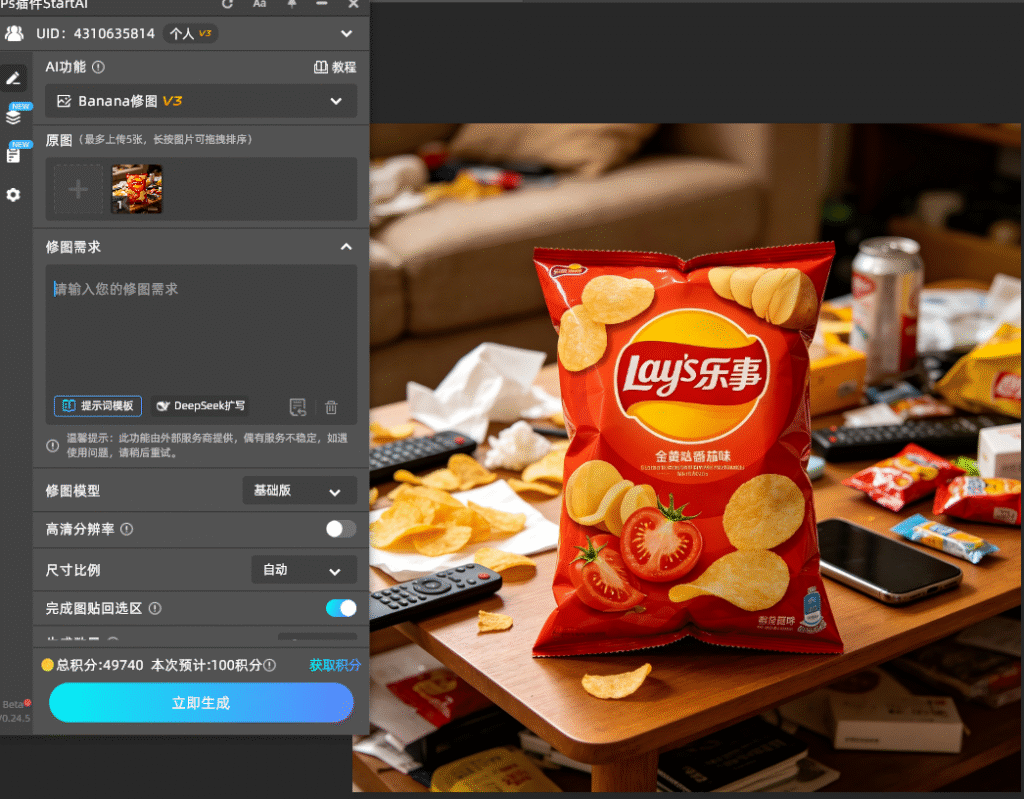Show info tooltip for 高清分辨率
1024x799 pixels.
[127, 529]
